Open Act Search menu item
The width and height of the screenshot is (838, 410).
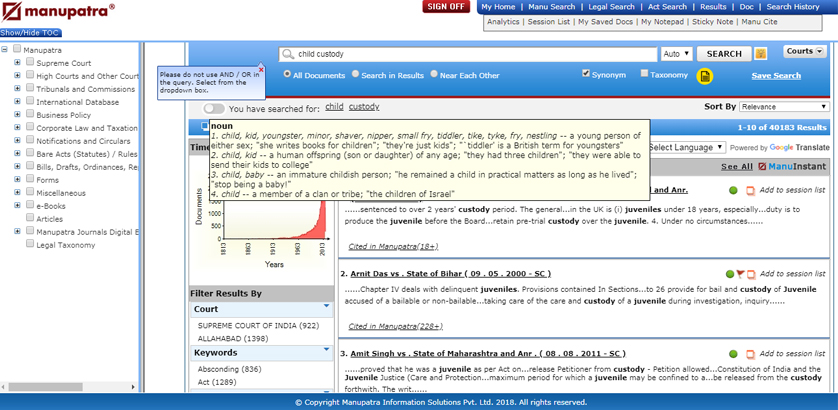tap(668, 7)
